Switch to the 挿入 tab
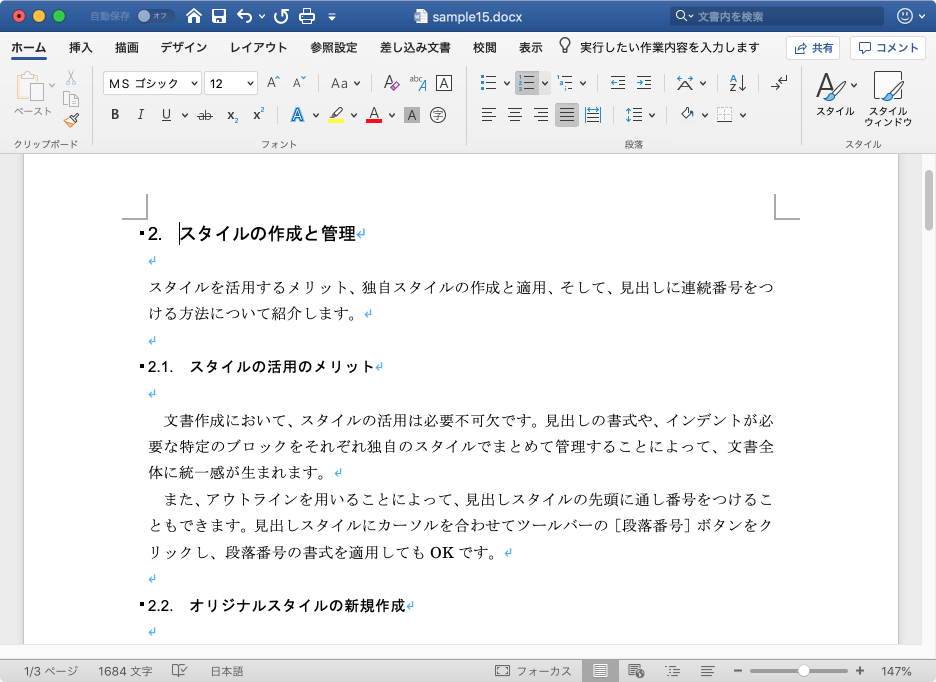The image size is (936, 682). [81, 48]
